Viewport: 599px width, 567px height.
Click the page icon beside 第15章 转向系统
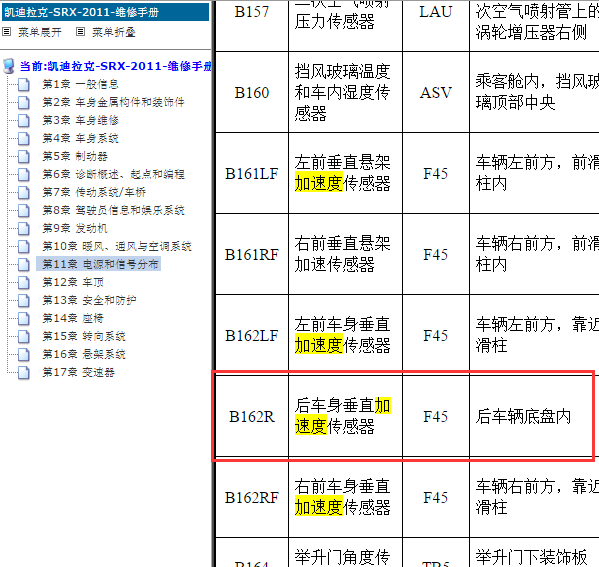[24, 336]
